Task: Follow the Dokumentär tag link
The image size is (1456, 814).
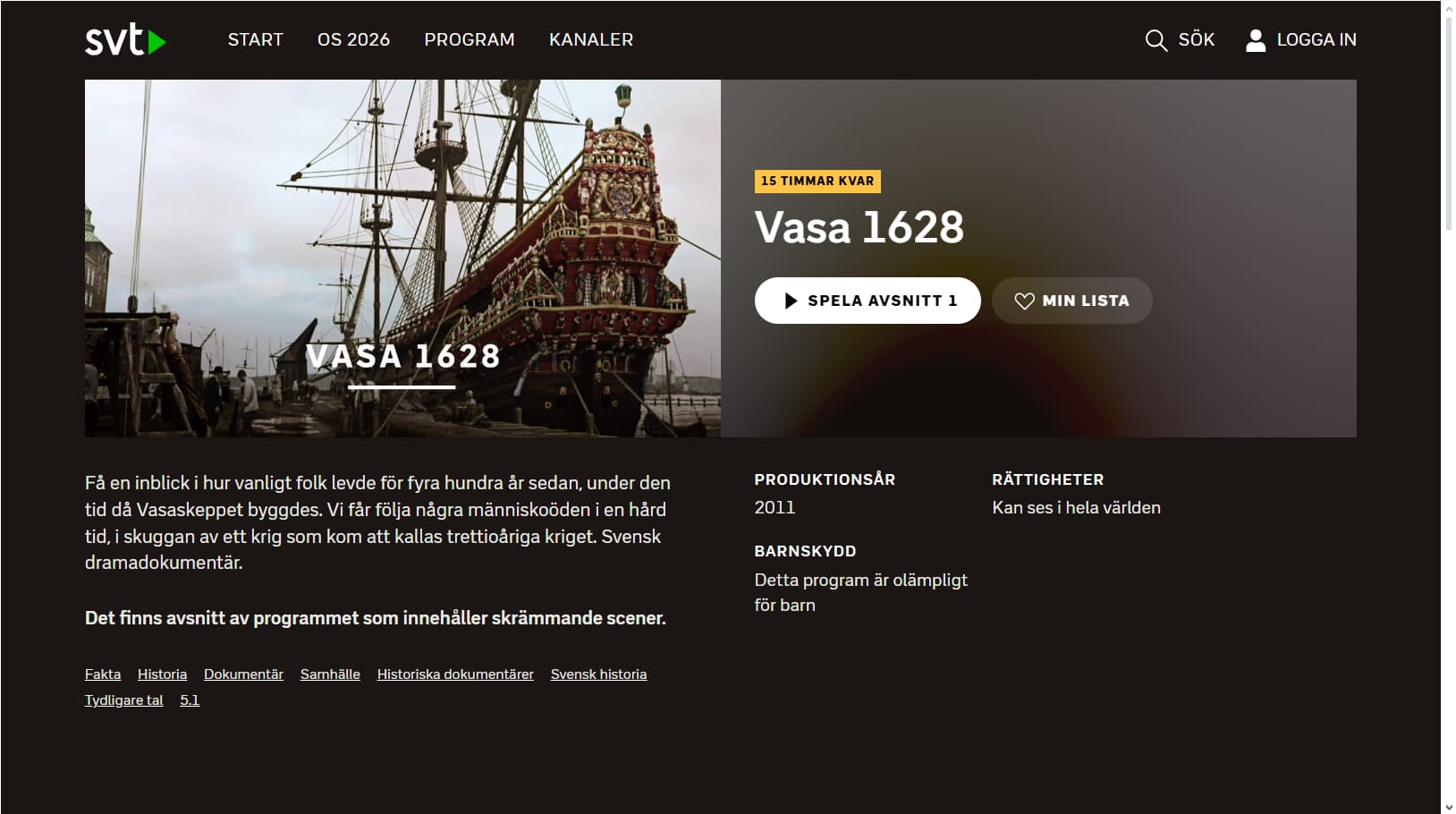Action: point(243,674)
